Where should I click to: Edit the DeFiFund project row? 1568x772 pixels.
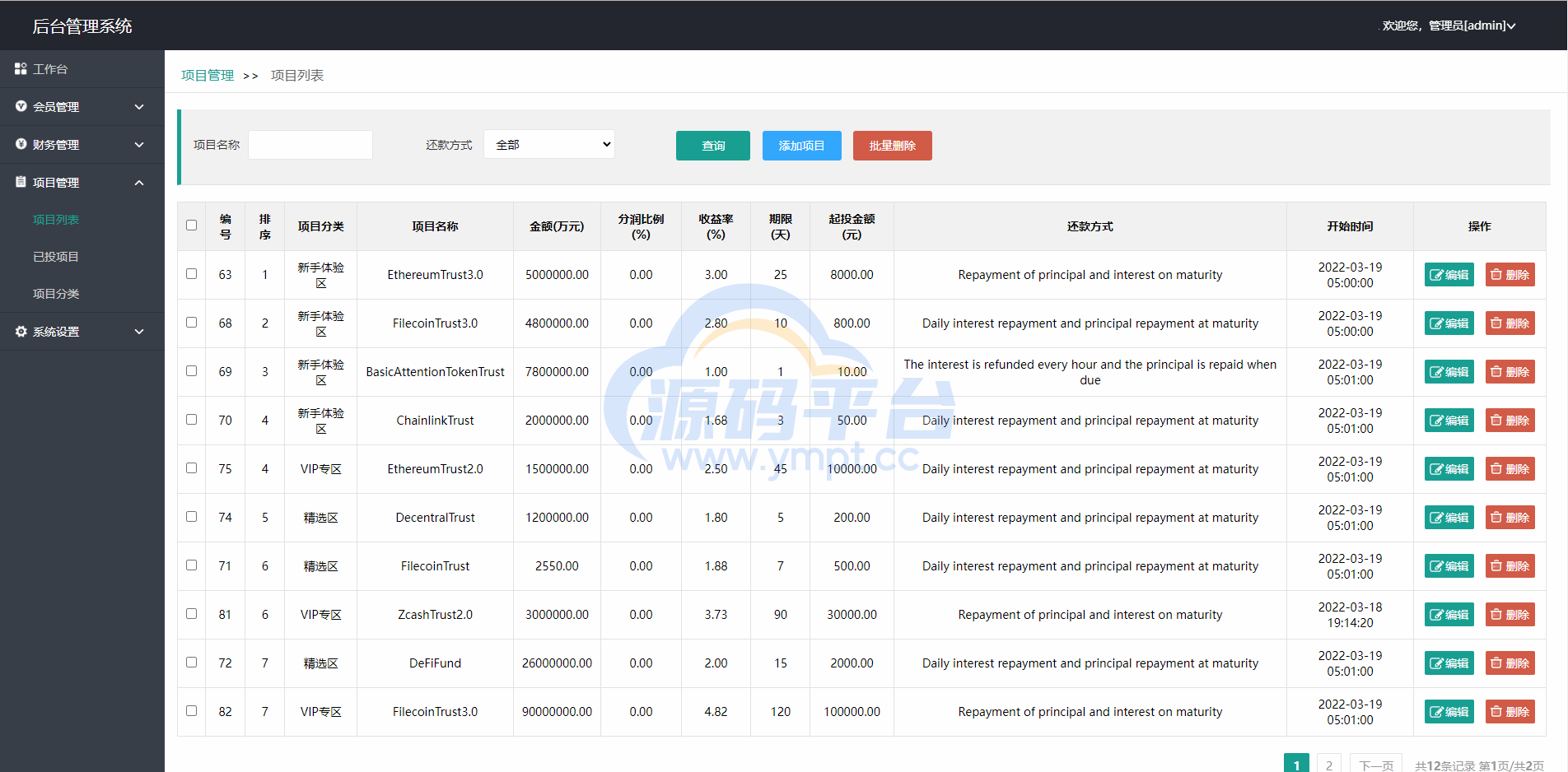[x=1449, y=663]
